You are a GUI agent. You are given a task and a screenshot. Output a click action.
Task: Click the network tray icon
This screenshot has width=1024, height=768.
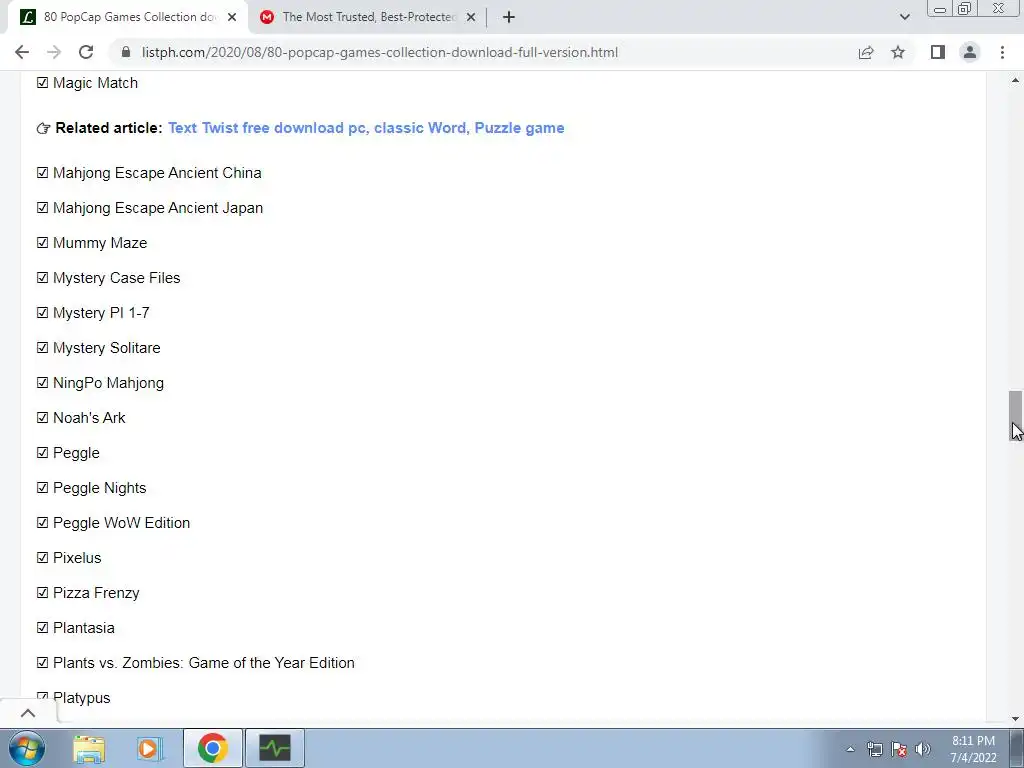[x=874, y=749]
